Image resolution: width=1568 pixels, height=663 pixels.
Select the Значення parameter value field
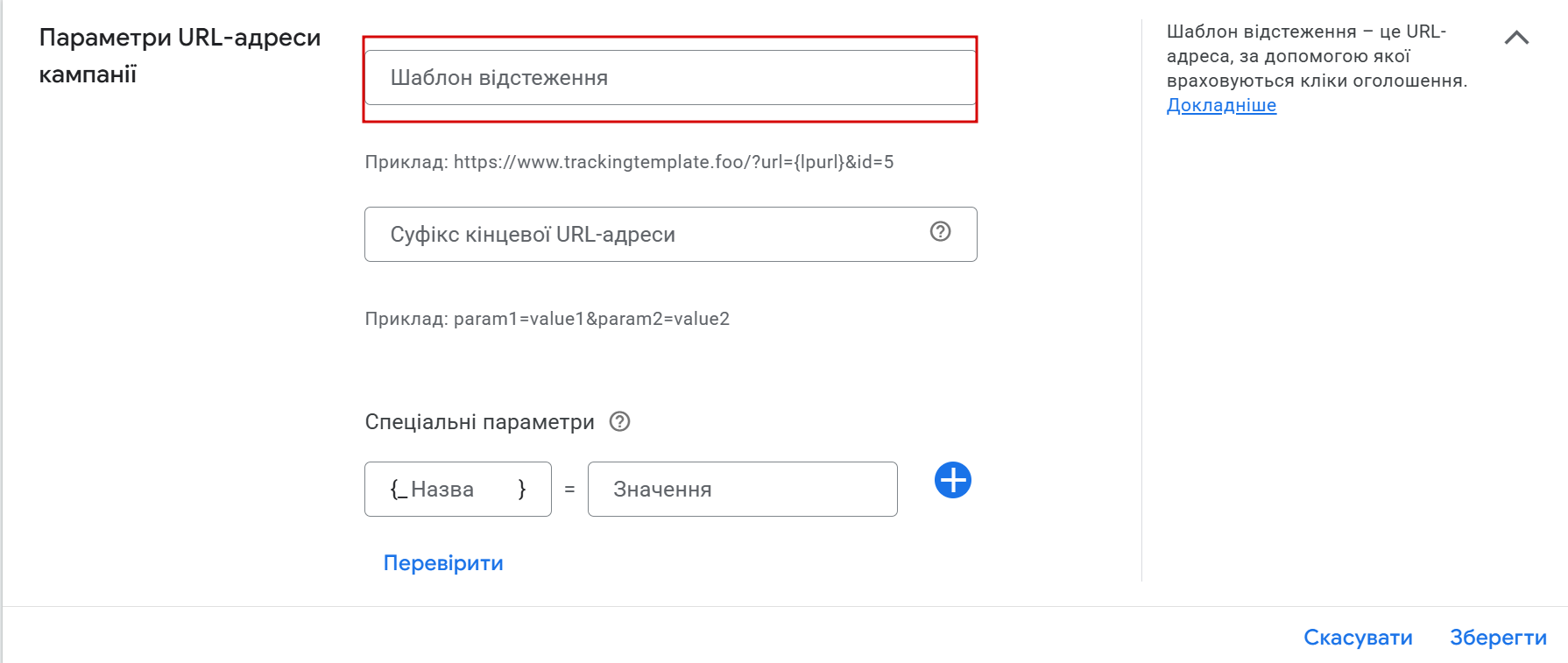742,490
